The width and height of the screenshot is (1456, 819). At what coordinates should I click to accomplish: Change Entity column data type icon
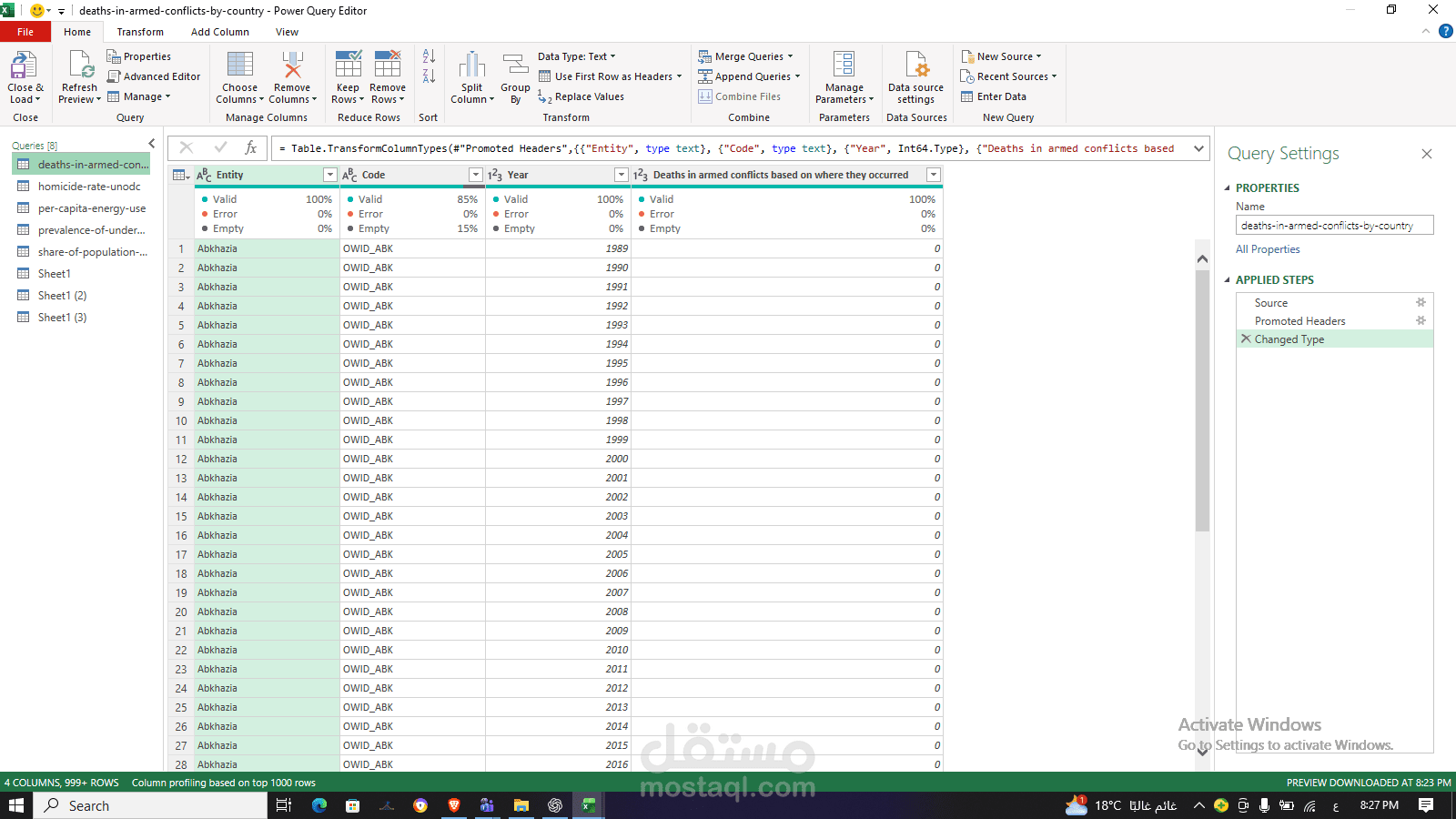[x=205, y=175]
